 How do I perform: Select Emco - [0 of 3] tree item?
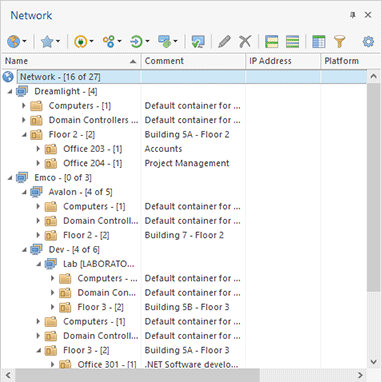(x=63, y=177)
